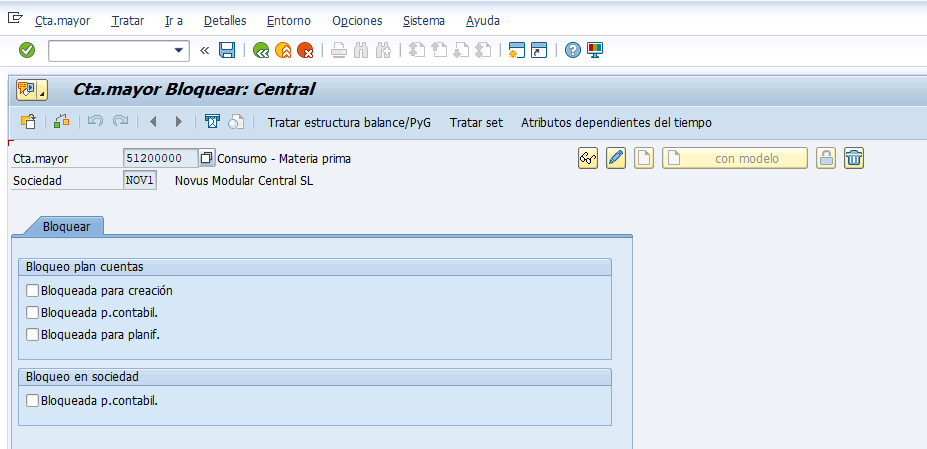Select the Bloquear tab
The height and width of the screenshot is (449, 927).
pyautogui.click(x=66, y=227)
